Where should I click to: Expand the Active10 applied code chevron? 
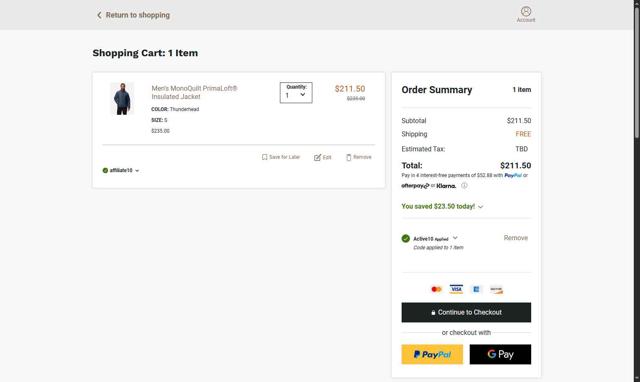(455, 238)
